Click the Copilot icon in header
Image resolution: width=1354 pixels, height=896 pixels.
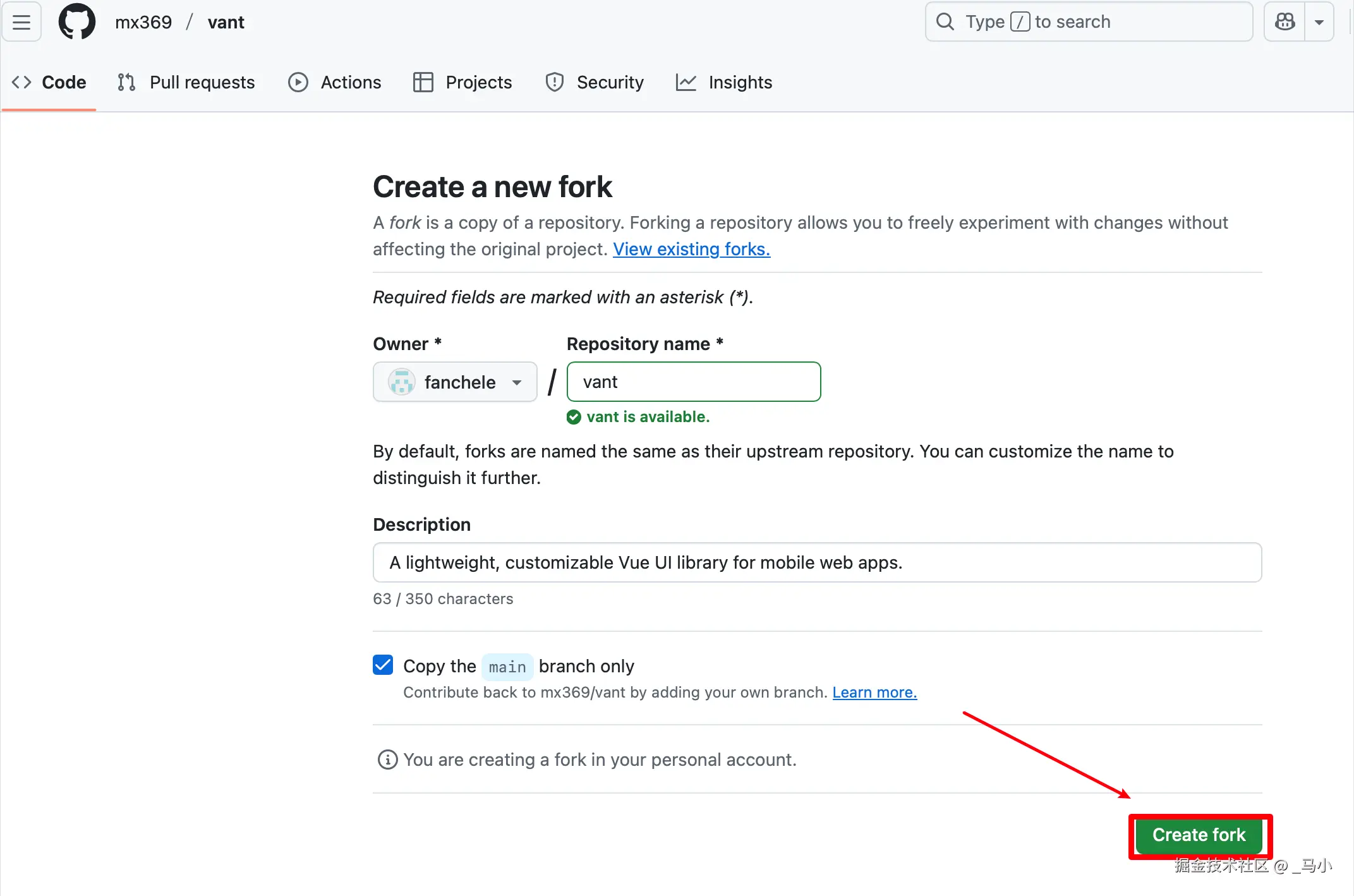tap(1284, 22)
